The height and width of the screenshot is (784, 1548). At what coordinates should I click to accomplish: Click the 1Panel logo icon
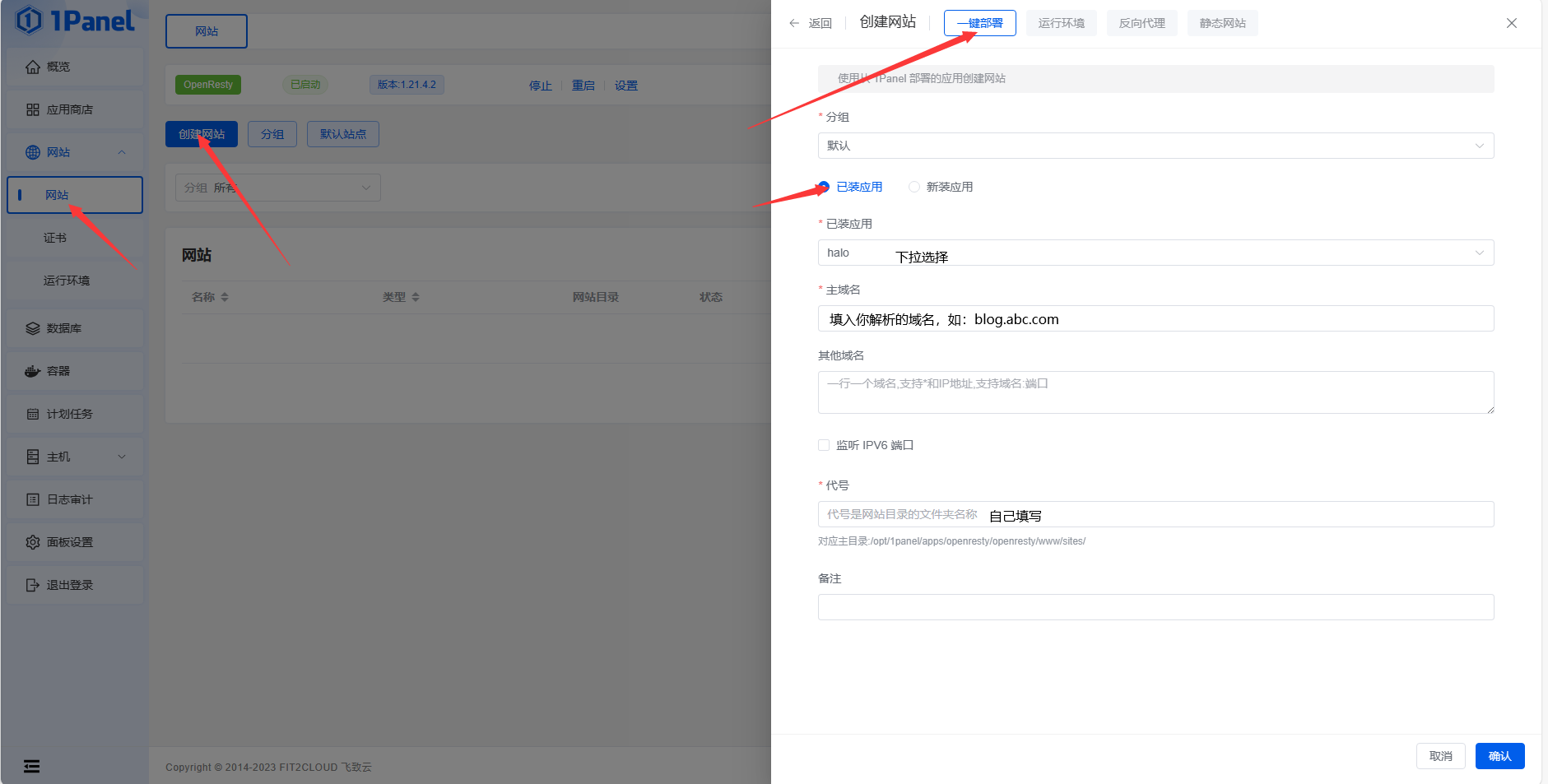(29, 20)
